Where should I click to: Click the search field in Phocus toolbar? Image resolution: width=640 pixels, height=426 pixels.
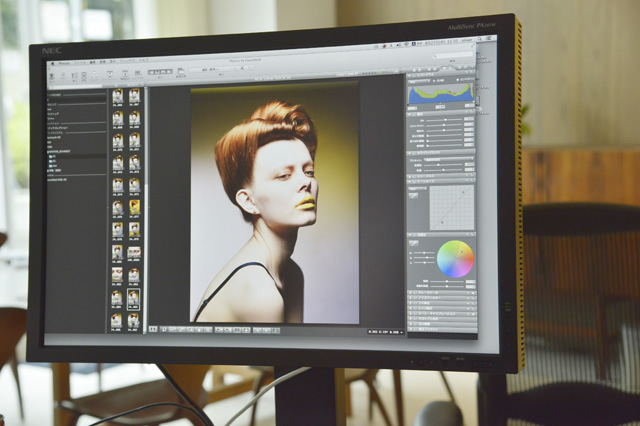(x=453, y=55)
